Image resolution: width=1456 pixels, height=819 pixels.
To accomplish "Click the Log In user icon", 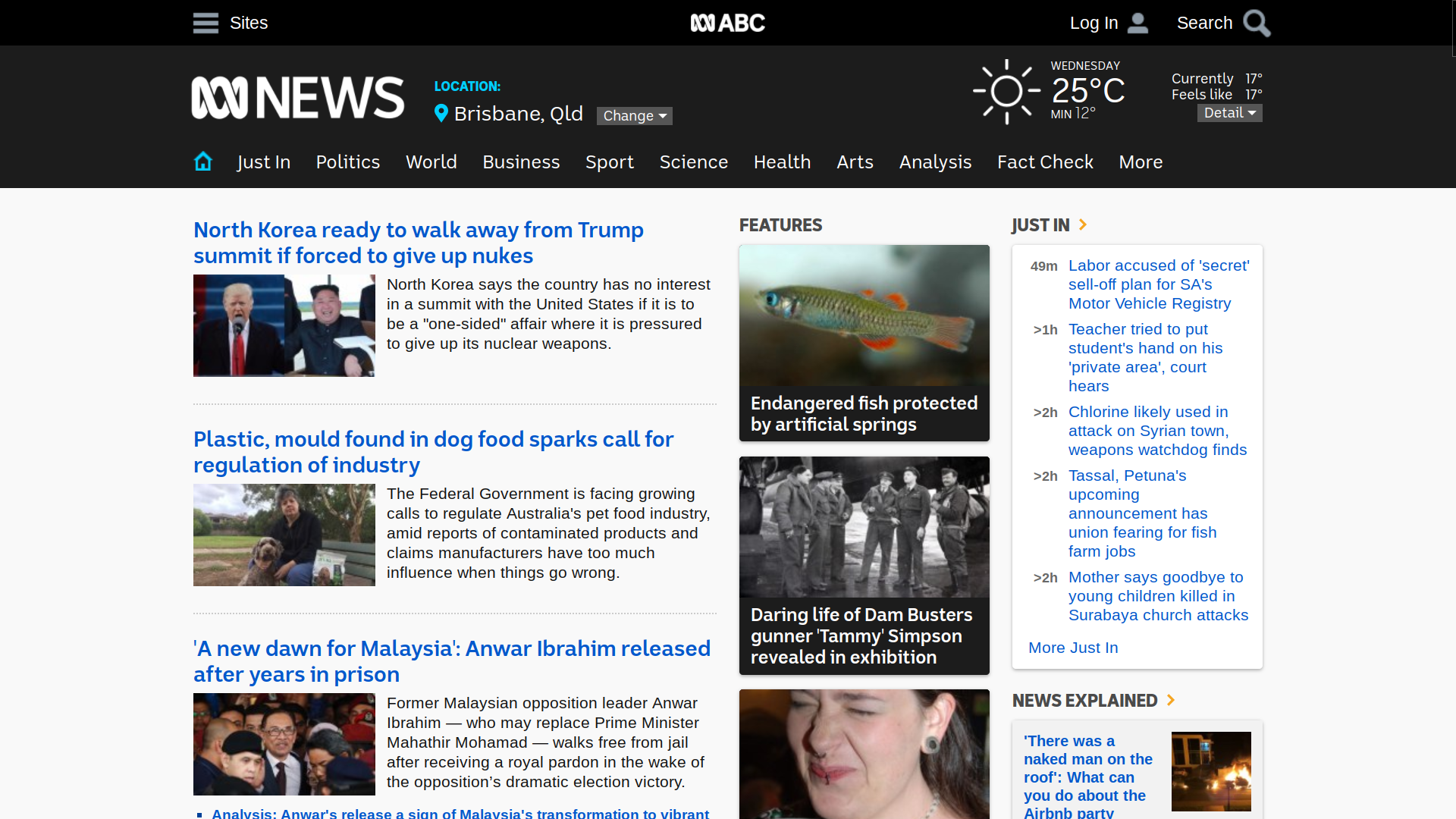I will tap(1137, 23).
